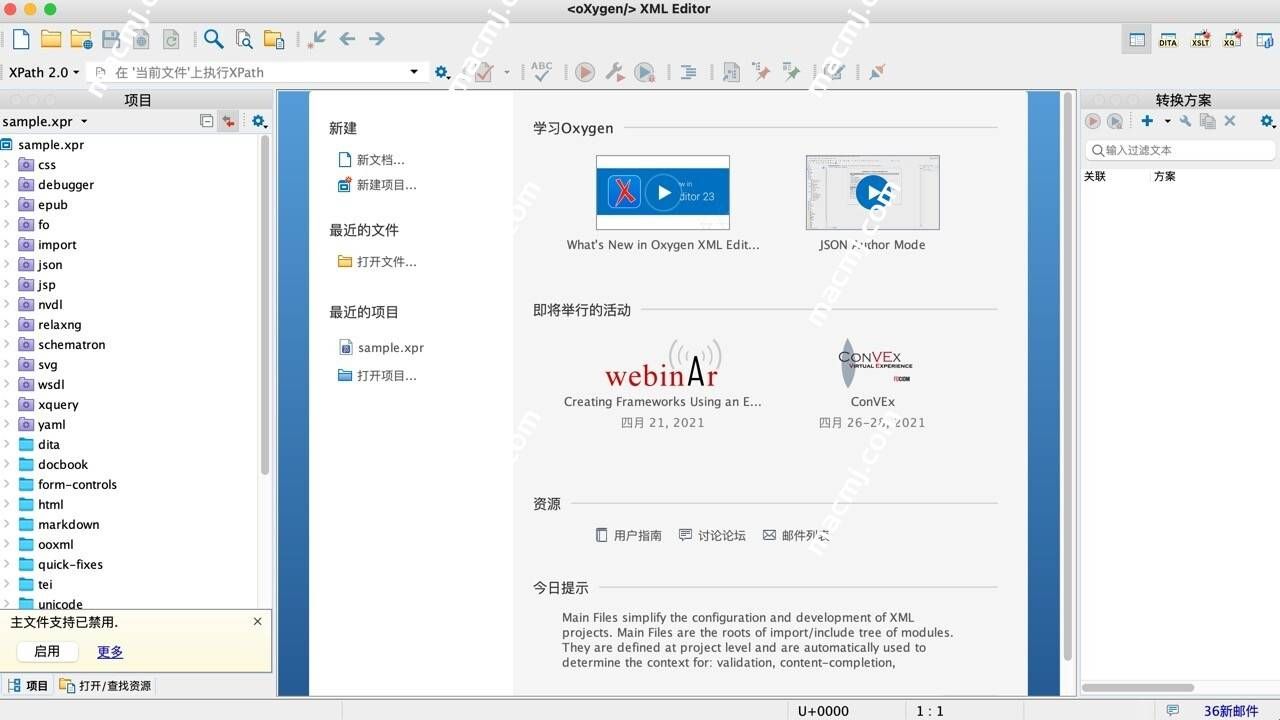Click the blue plus New scenario icon
This screenshot has width=1280, height=720.
tap(1147, 121)
